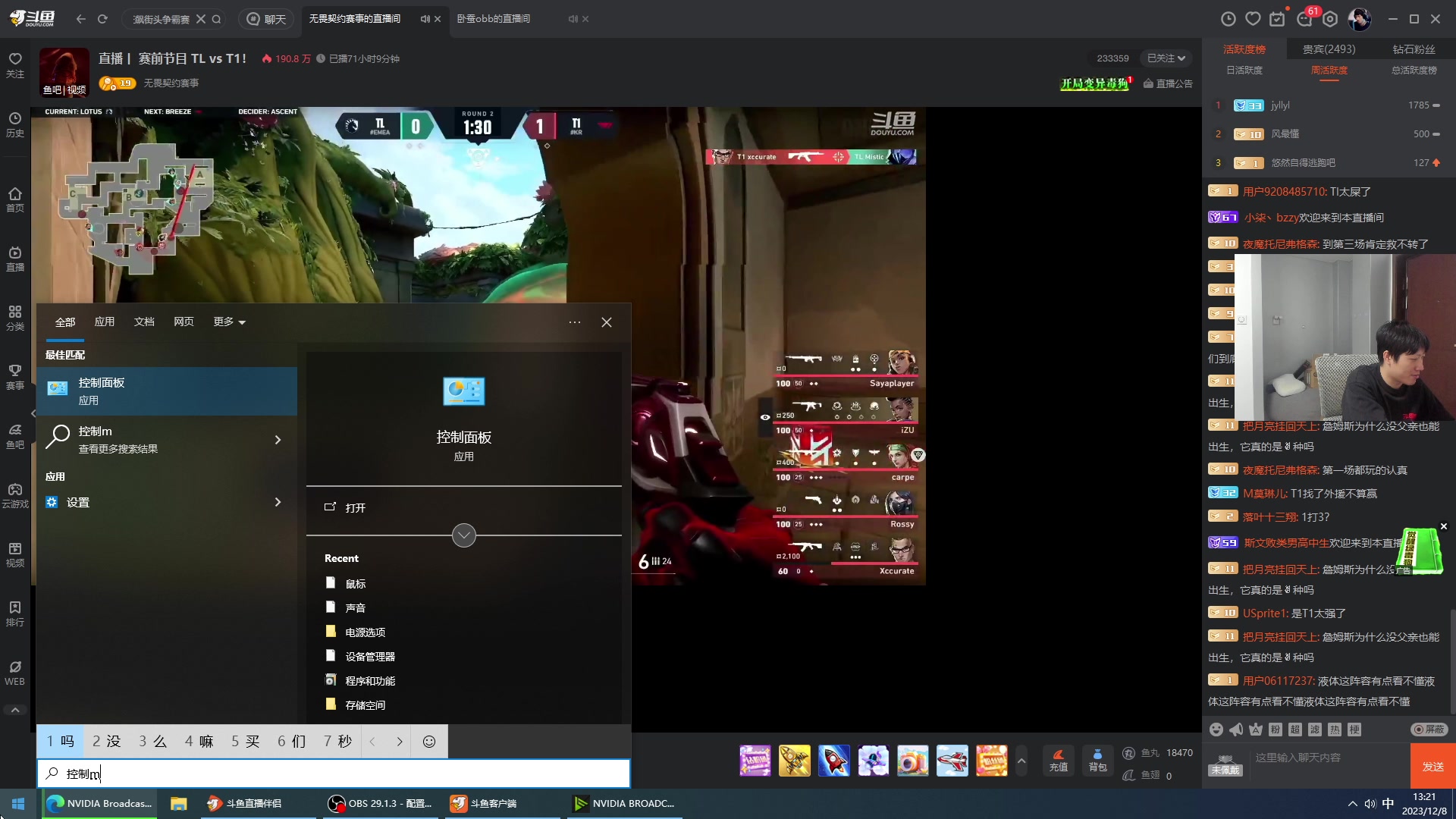Viewport: 1456px width, 819px height.
Task: Select the 应用 search filter tab
Action: pyautogui.click(x=105, y=322)
